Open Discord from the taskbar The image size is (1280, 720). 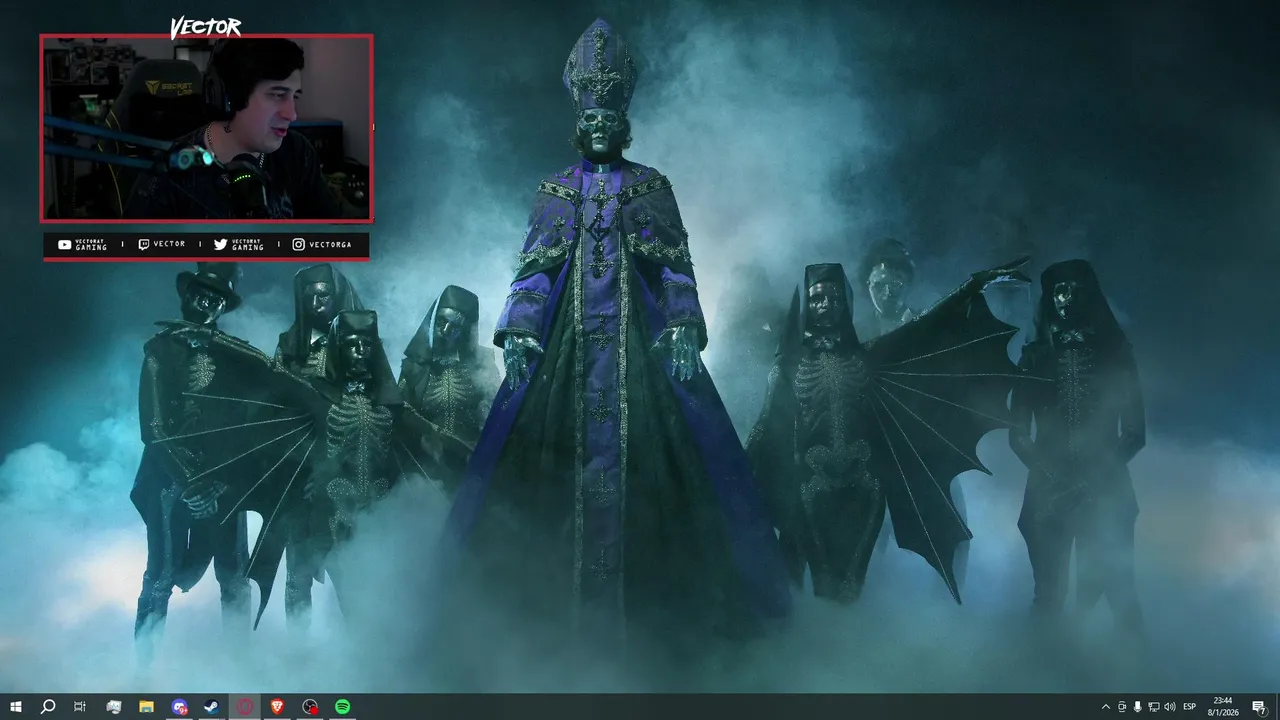click(x=179, y=707)
